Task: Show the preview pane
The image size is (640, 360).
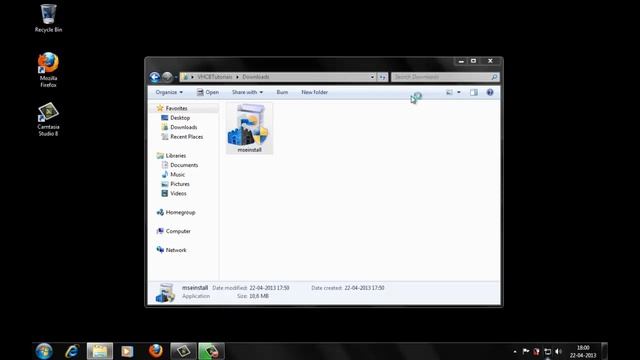Action: click(x=474, y=92)
